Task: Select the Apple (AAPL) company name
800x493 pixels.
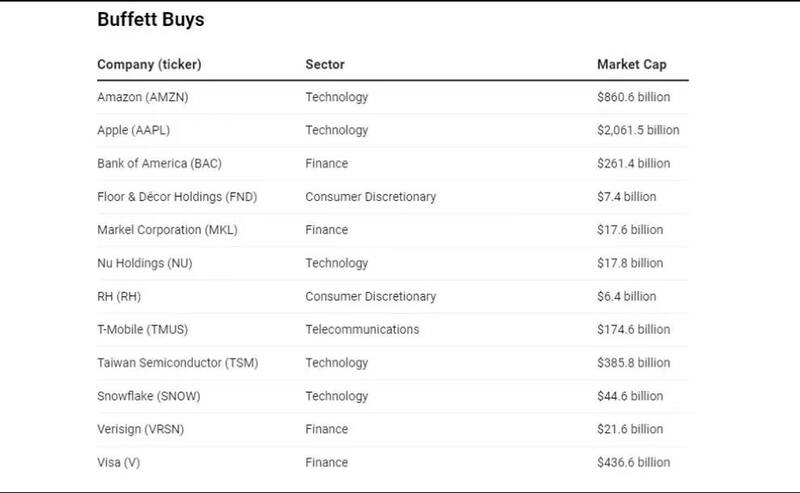Action: (x=134, y=130)
